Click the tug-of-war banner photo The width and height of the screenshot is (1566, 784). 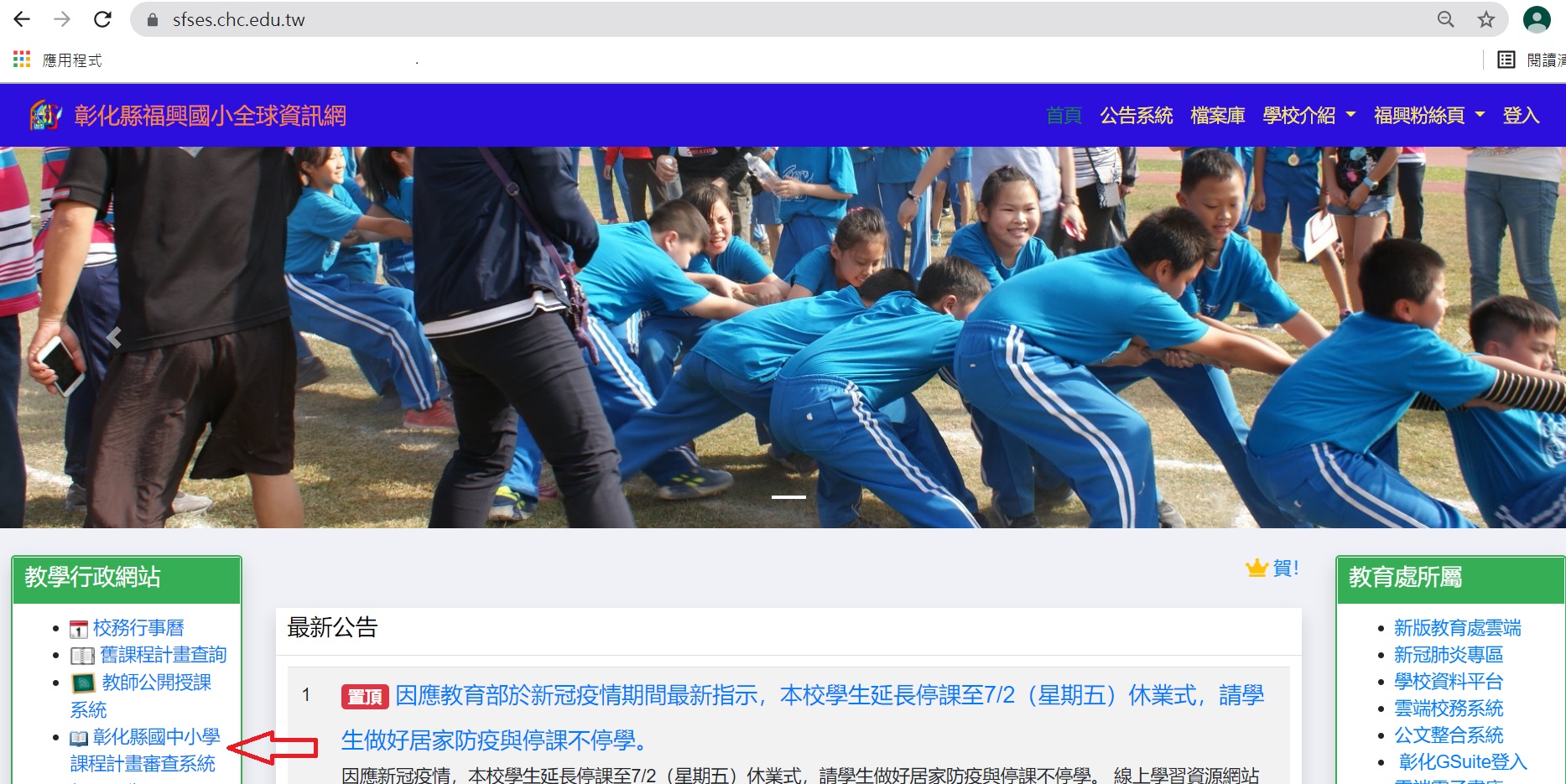783,338
